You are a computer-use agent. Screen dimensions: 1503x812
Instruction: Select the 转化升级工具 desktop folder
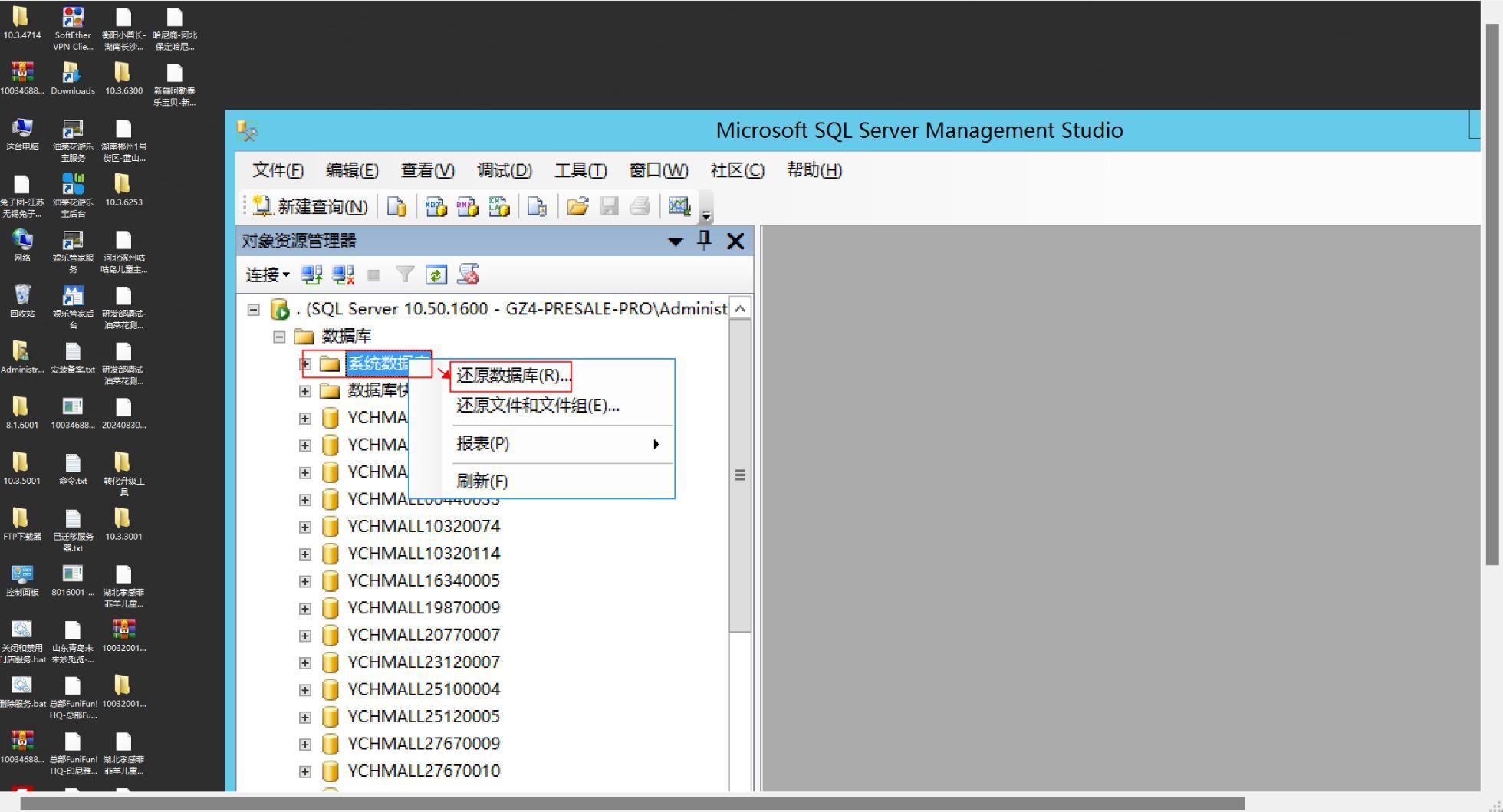[x=123, y=474]
